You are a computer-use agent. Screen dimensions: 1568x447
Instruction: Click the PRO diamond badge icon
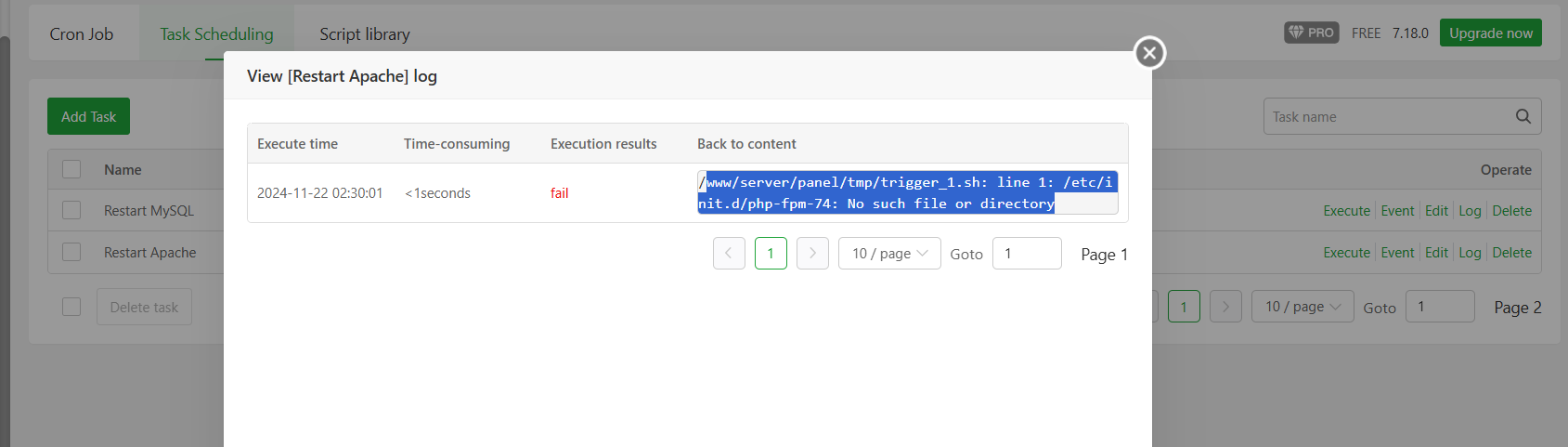coord(1296,33)
